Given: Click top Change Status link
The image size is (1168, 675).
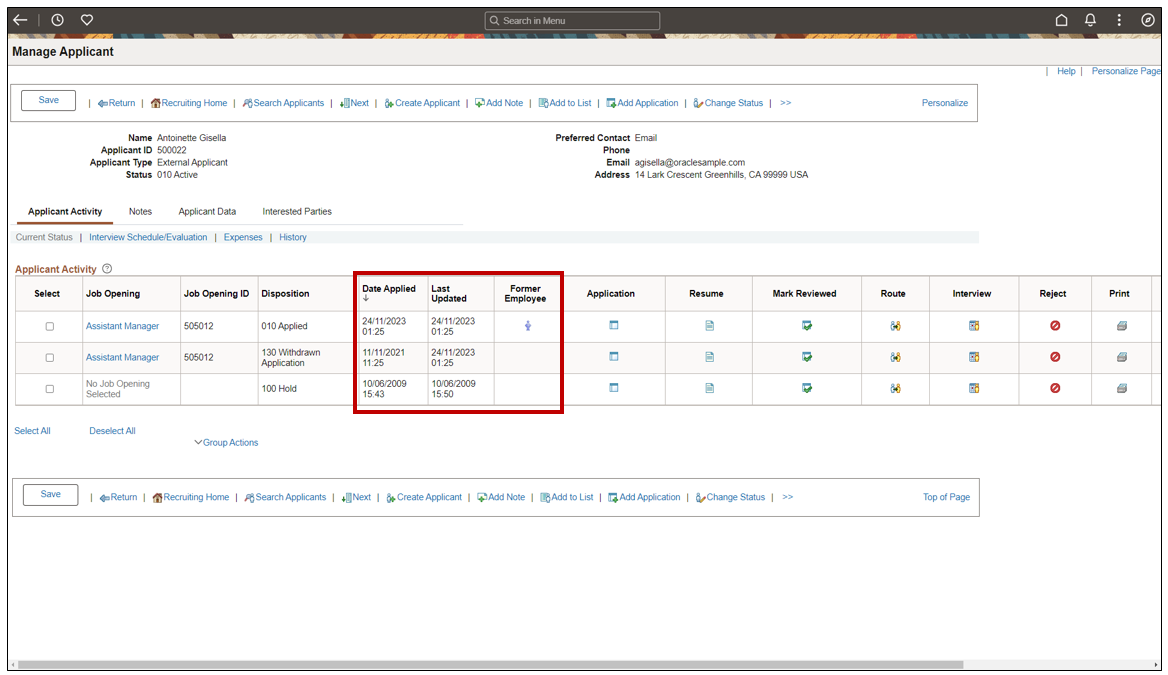Looking at the screenshot, I should coord(728,103).
